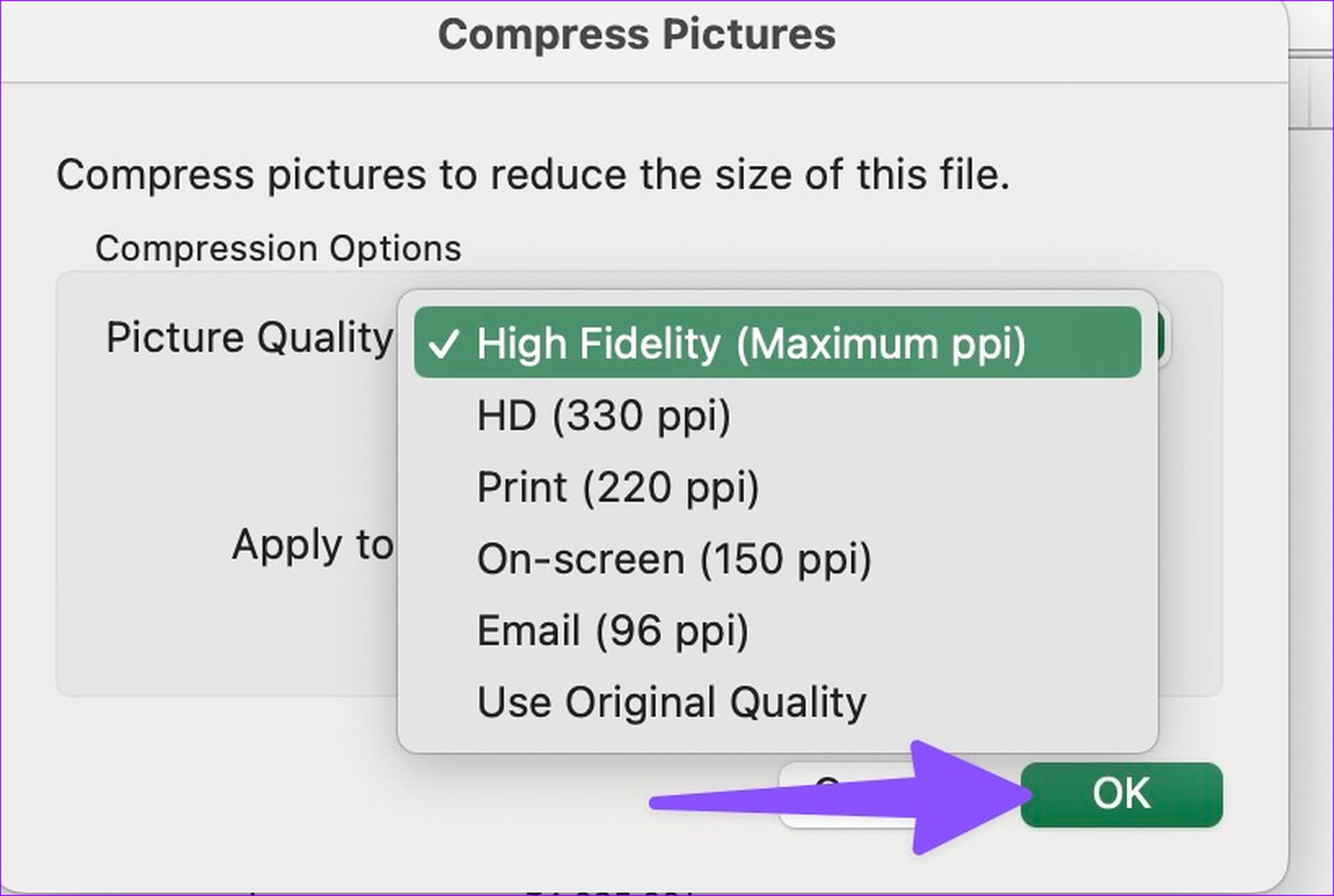Image resolution: width=1334 pixels, height=896 pixels.
Task: Select On-screen (150 ppi) quality
Action: 673,560
